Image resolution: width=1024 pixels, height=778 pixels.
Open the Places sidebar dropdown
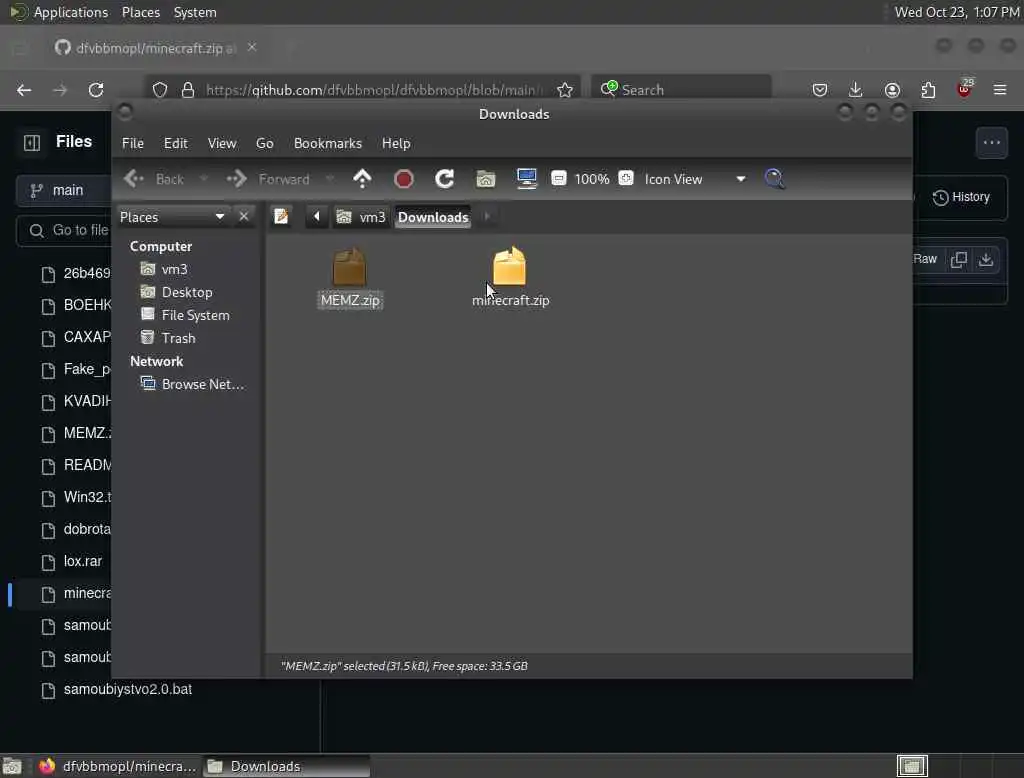click(x=219, y=216)
